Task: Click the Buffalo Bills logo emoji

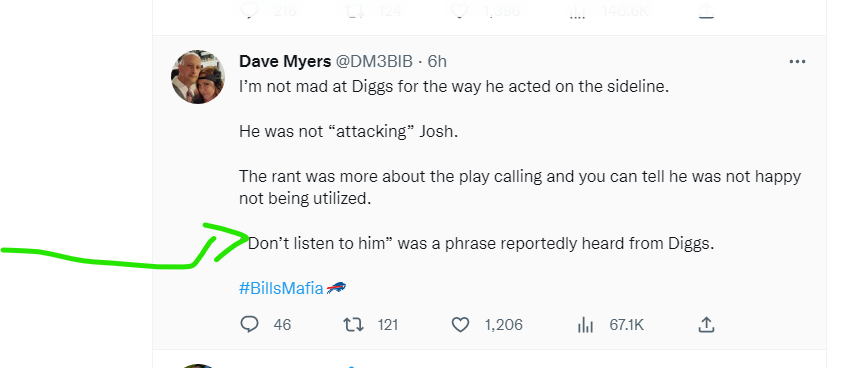Action: (x=336, y=288)
